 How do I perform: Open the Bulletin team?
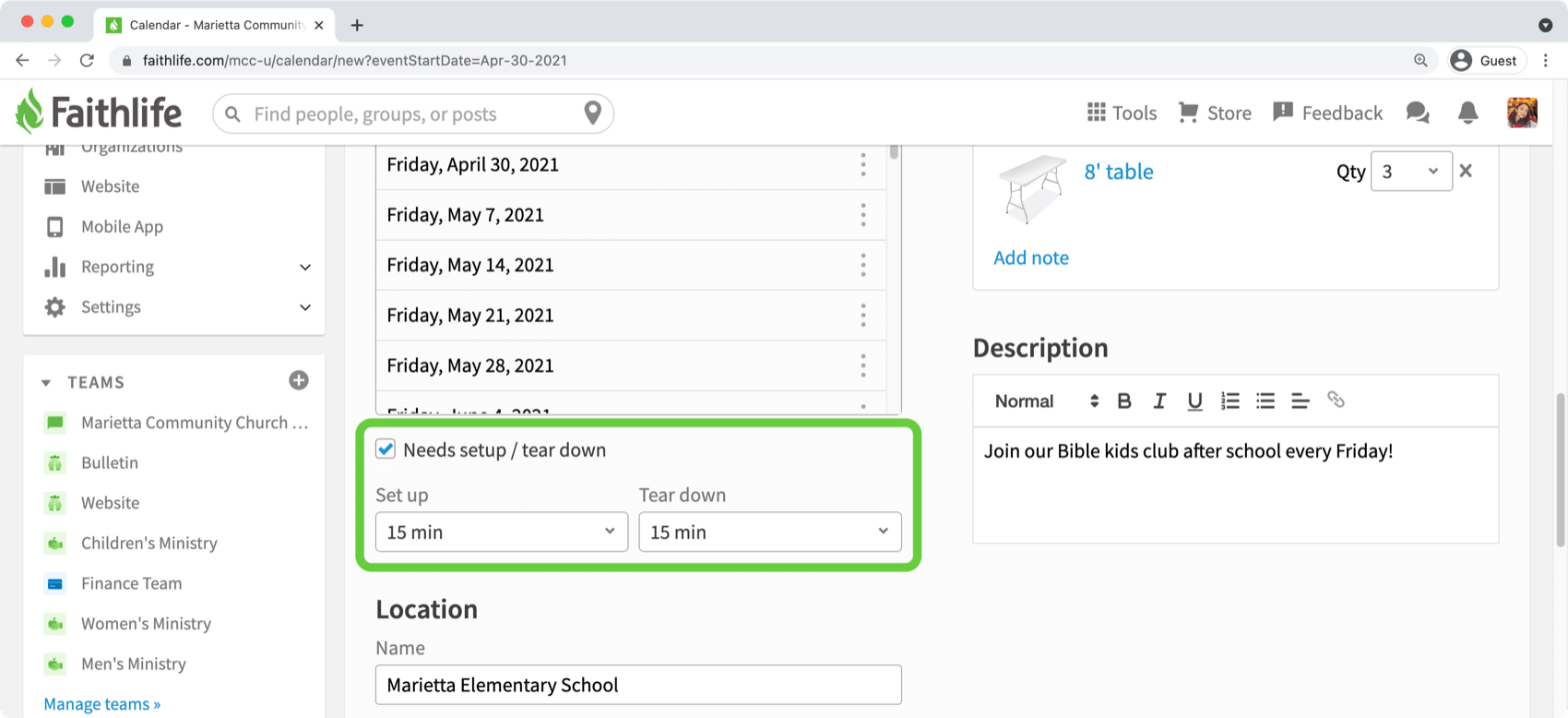tap(110, 463)
